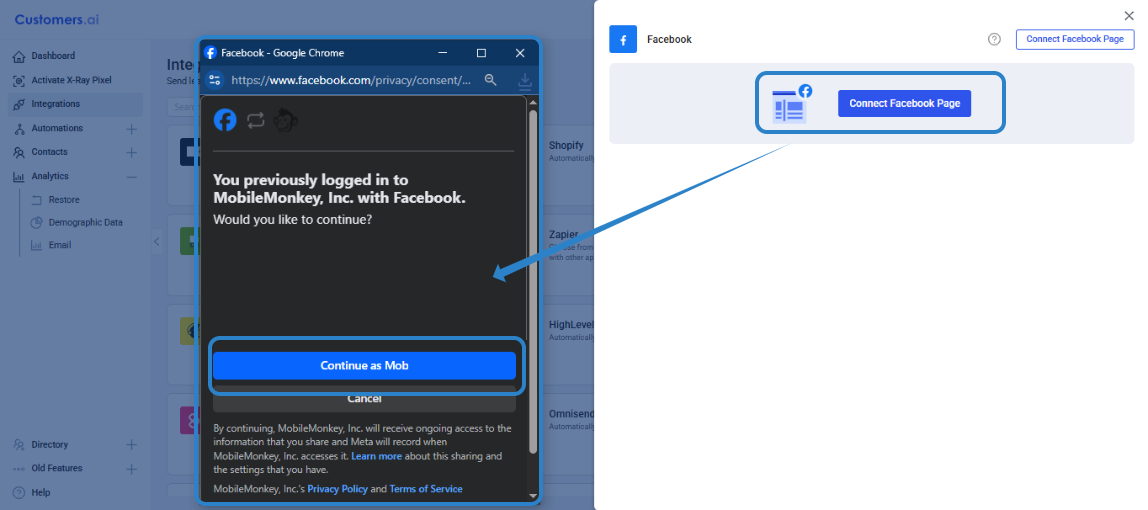1148x510 pixels.
Task: Click the zoom magnifier icon in address bar
Action: click(491, 80)
